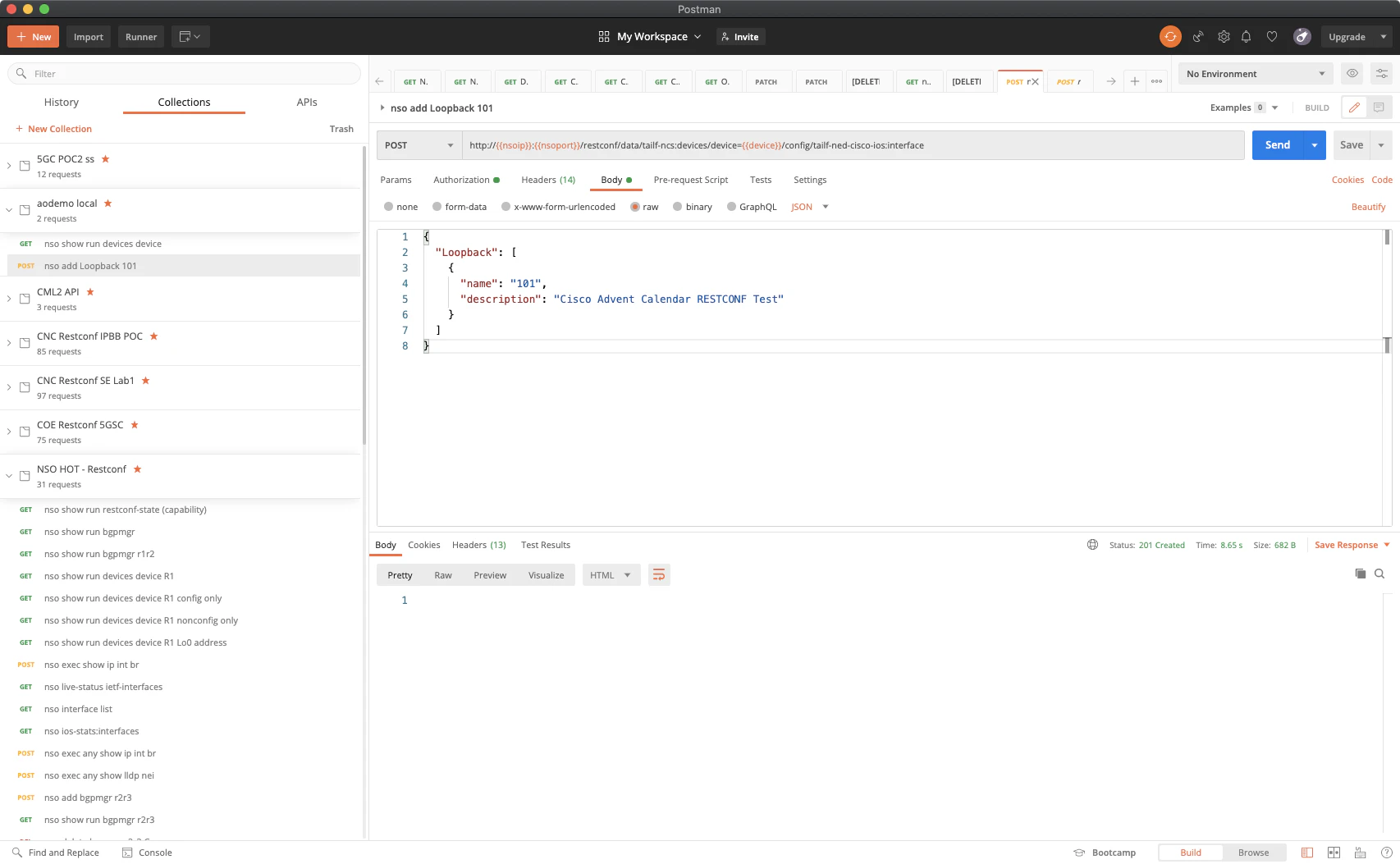Image resolution: width=1400 pixels, height=864 pixels.
Task: Click the heart icon in header
Action: (x=1272, y=37)
